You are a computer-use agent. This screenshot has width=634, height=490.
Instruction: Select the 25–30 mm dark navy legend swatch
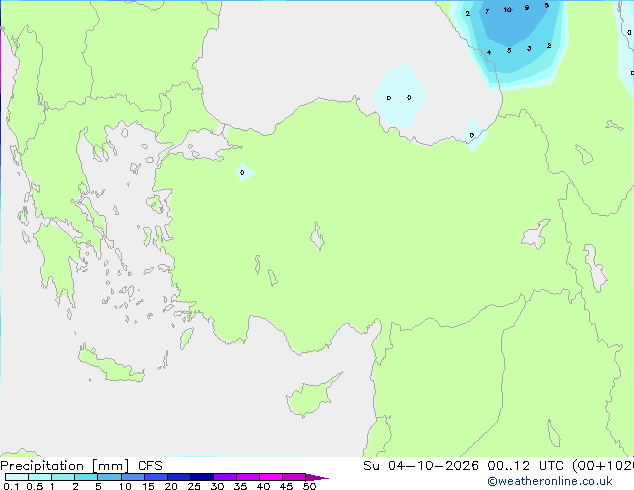click(202, 477)
